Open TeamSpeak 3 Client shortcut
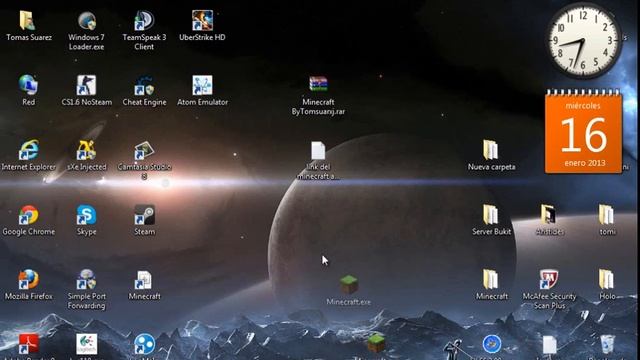 144,21
